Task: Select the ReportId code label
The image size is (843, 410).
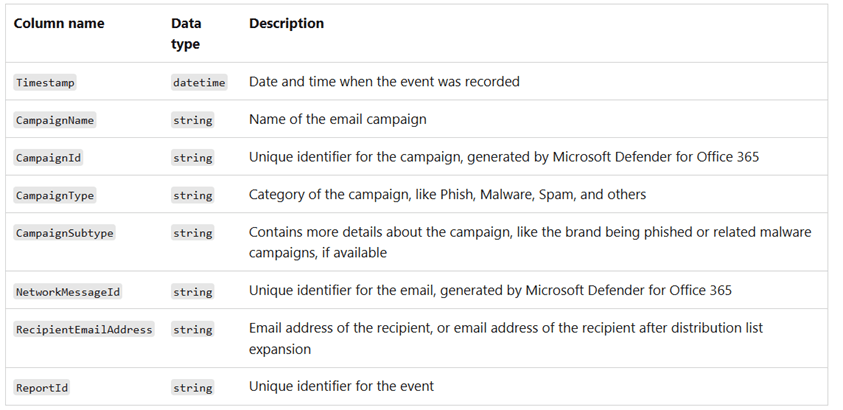Action: click(42, 388)
